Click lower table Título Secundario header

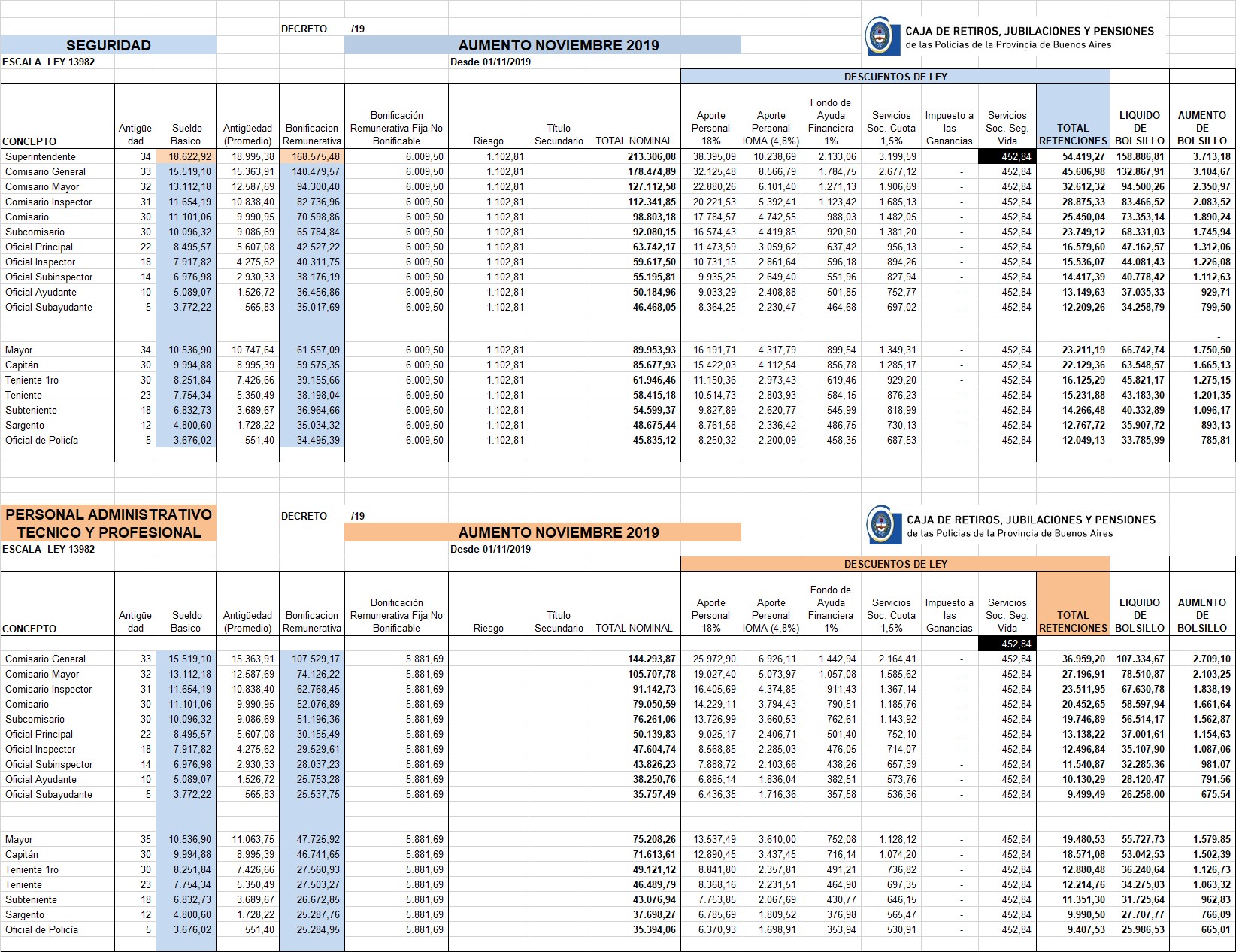coord(559,622)
